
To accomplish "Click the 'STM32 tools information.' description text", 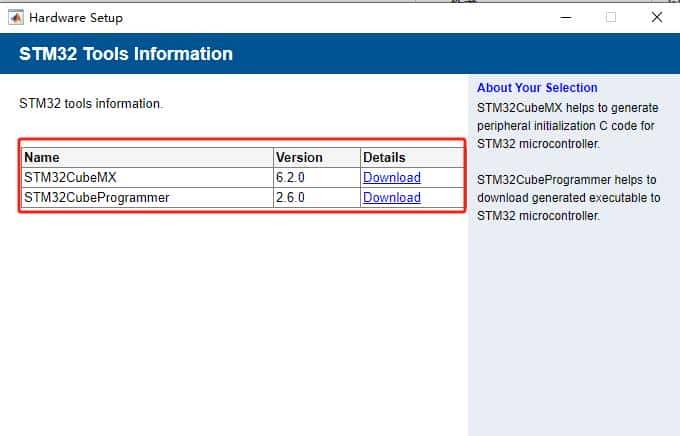I will [x=91, y=103].
